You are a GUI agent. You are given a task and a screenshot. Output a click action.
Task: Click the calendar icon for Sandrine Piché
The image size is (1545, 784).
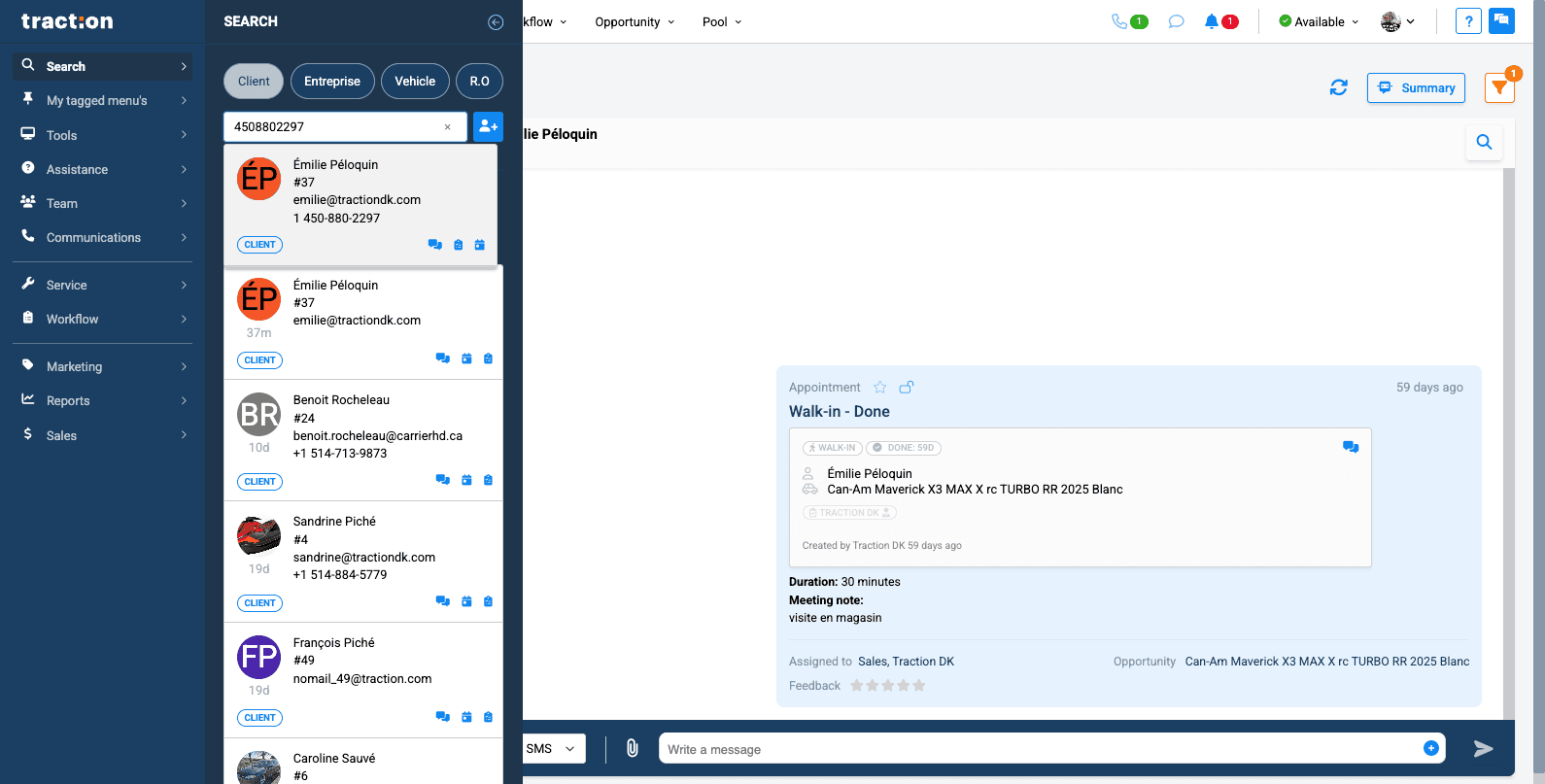pos(466,601)
